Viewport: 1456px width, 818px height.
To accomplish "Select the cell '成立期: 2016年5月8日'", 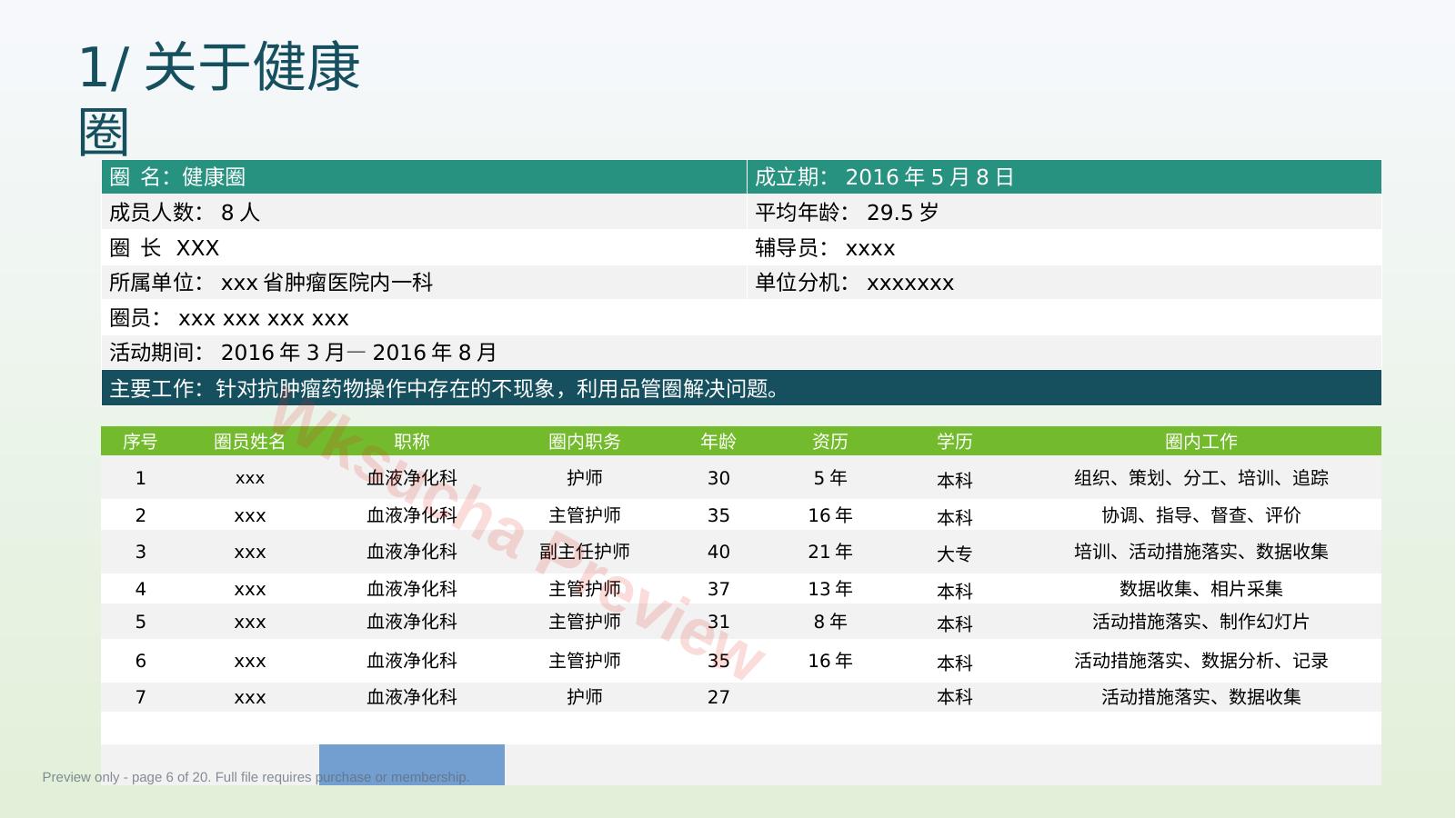I will tap(1064, 177).
